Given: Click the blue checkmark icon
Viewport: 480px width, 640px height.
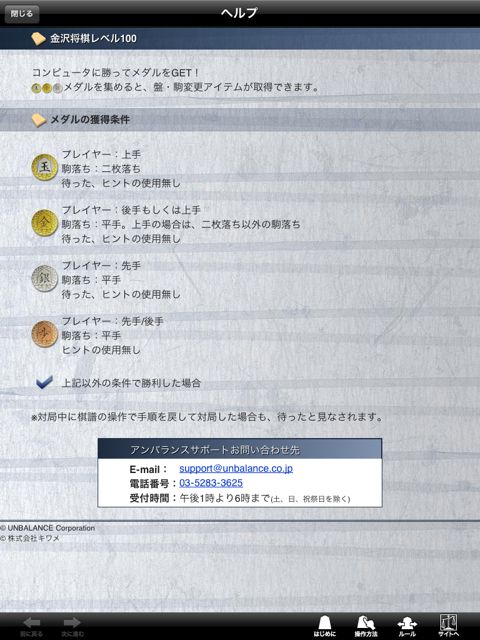Looking at the screenshot, I should tap(44, 382).
